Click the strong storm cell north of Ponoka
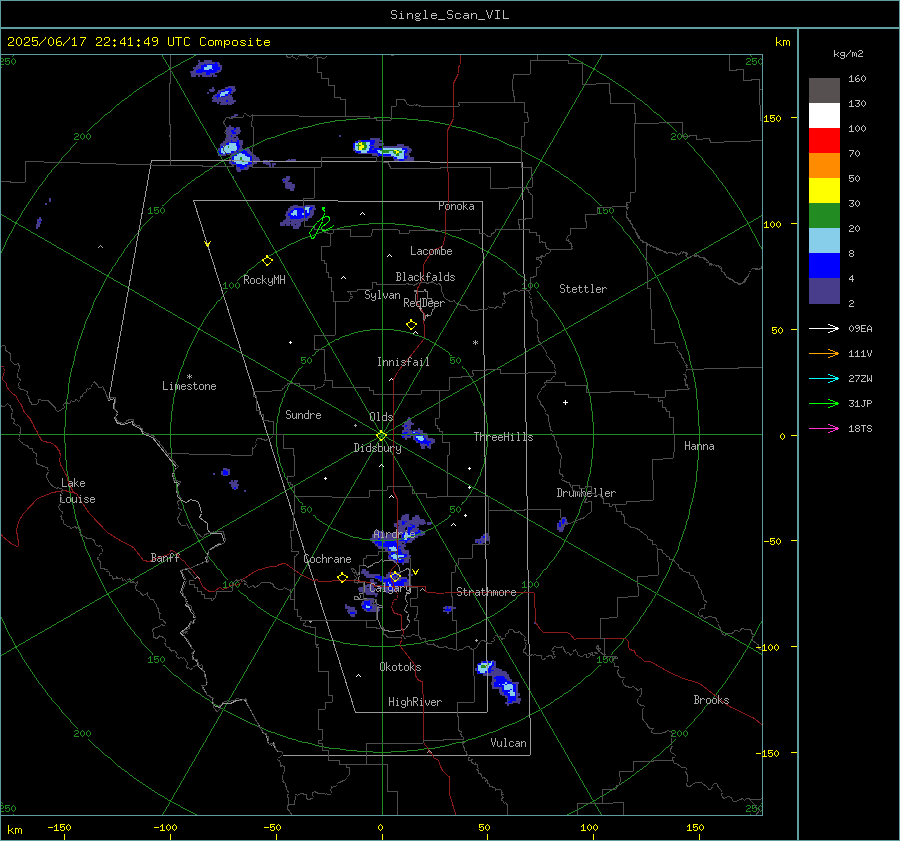 coord(383,149)
